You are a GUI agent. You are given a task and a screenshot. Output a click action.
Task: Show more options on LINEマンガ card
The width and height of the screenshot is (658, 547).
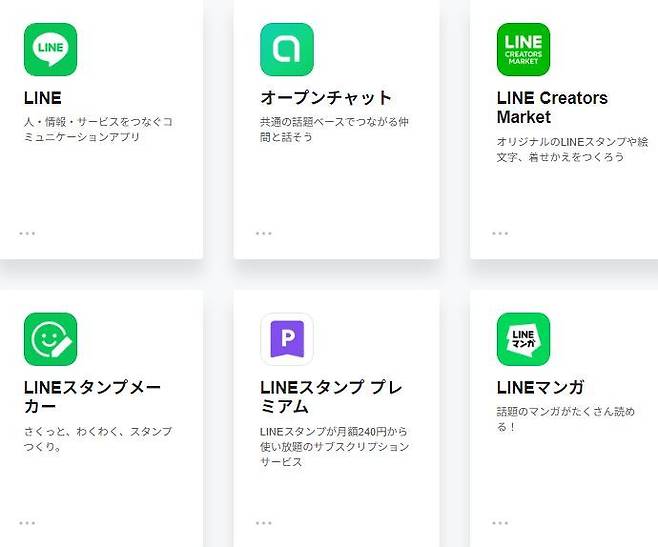[x=500, y=522]
